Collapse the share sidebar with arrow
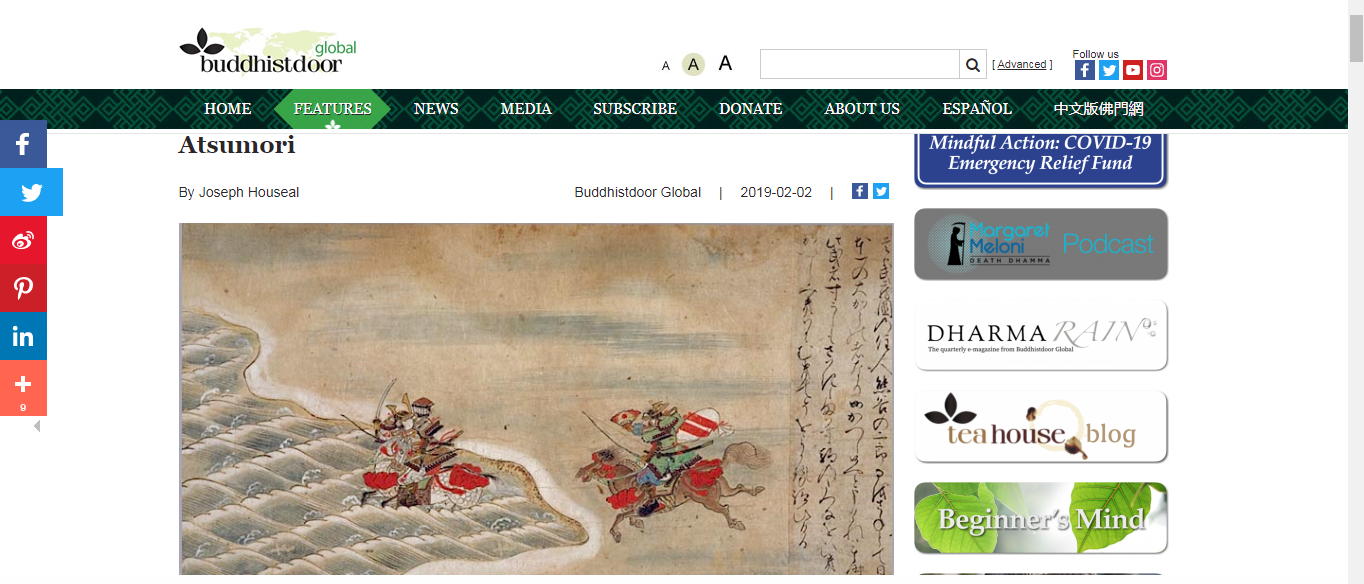 (37, 426)
